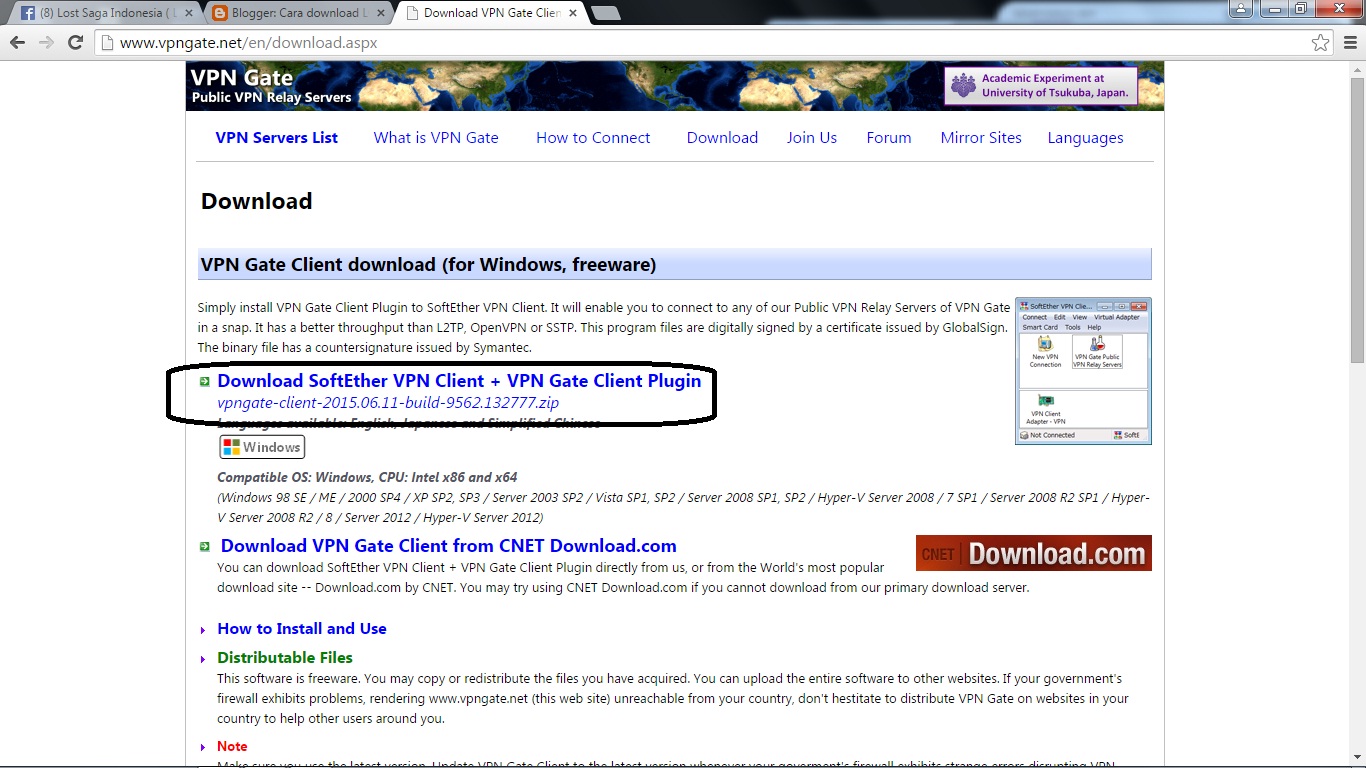
Task: Close the Lost Saga Indonesia tab
Action: pyautogui.click(x=188, y=13)
